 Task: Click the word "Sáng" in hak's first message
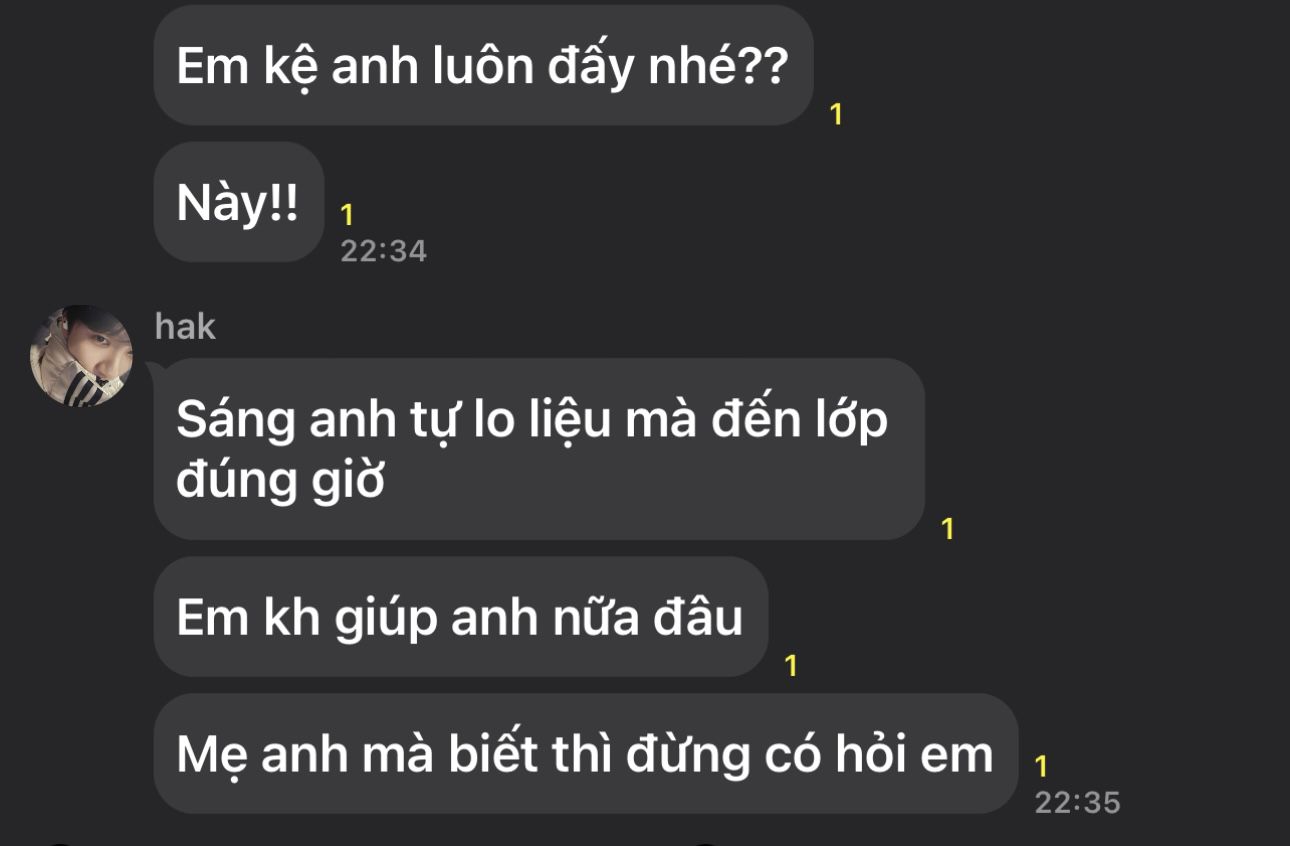pyautogui.click(x=236, y=422)
